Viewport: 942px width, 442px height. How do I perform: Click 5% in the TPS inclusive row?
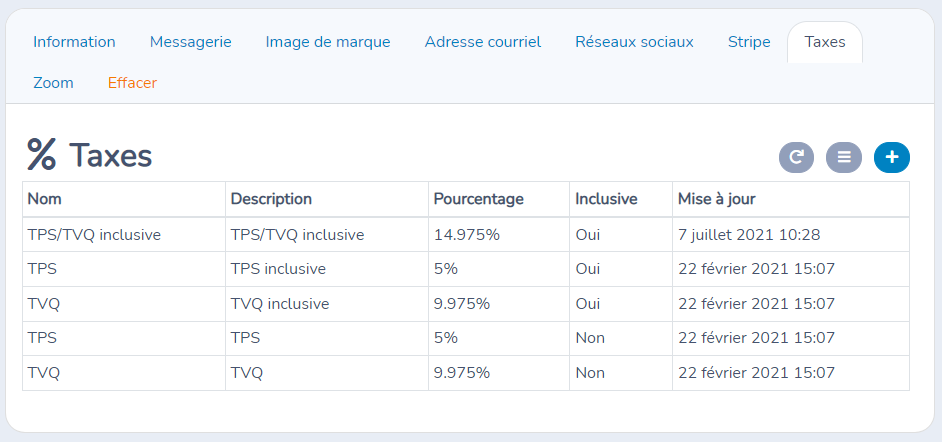pos(499,269)
